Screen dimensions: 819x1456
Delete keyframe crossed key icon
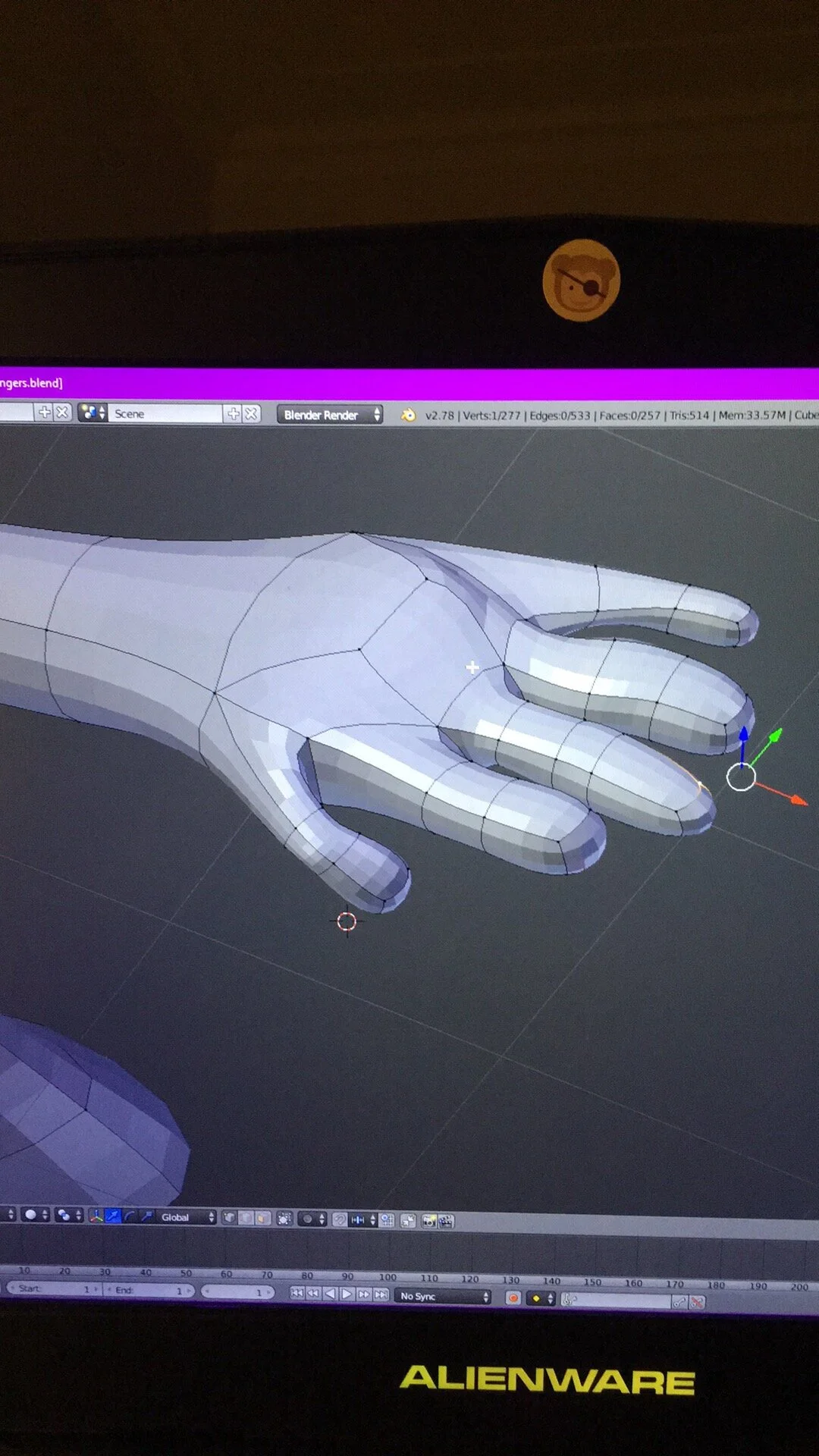(x=698, y=1302)
